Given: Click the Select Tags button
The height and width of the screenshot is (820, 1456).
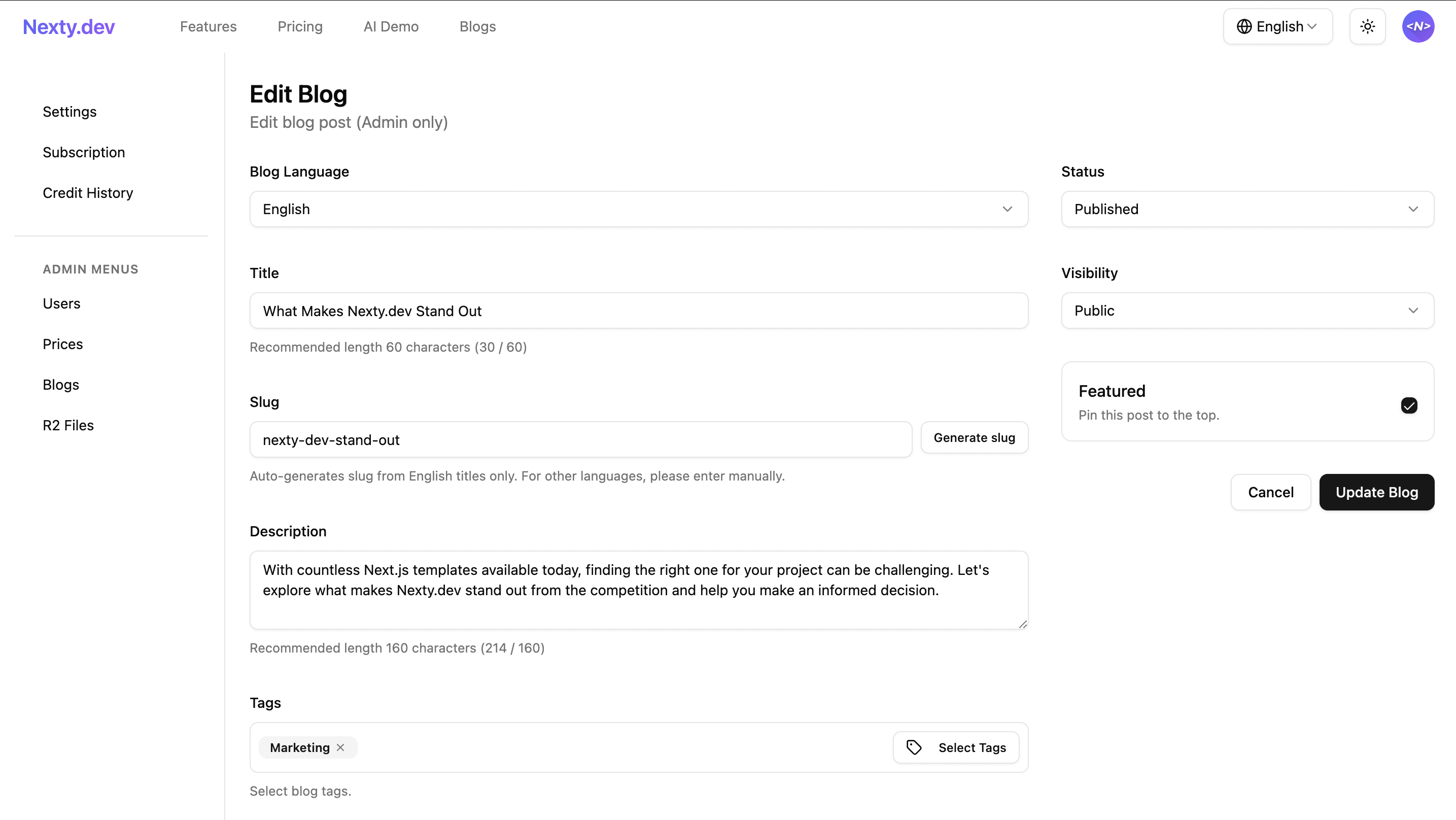Looking at the screenshot, I should [x=956, y=747].
